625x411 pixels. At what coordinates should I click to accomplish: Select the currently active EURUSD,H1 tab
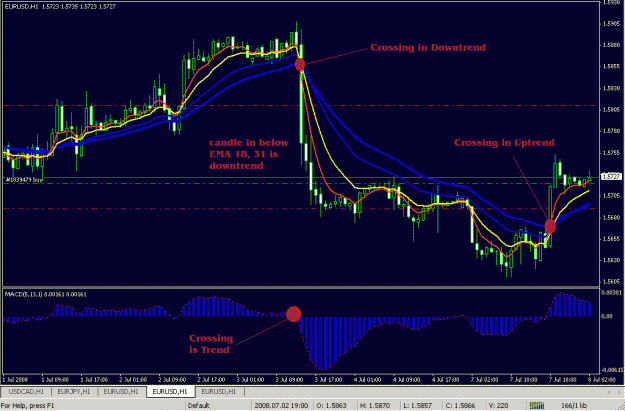[170, 392]
